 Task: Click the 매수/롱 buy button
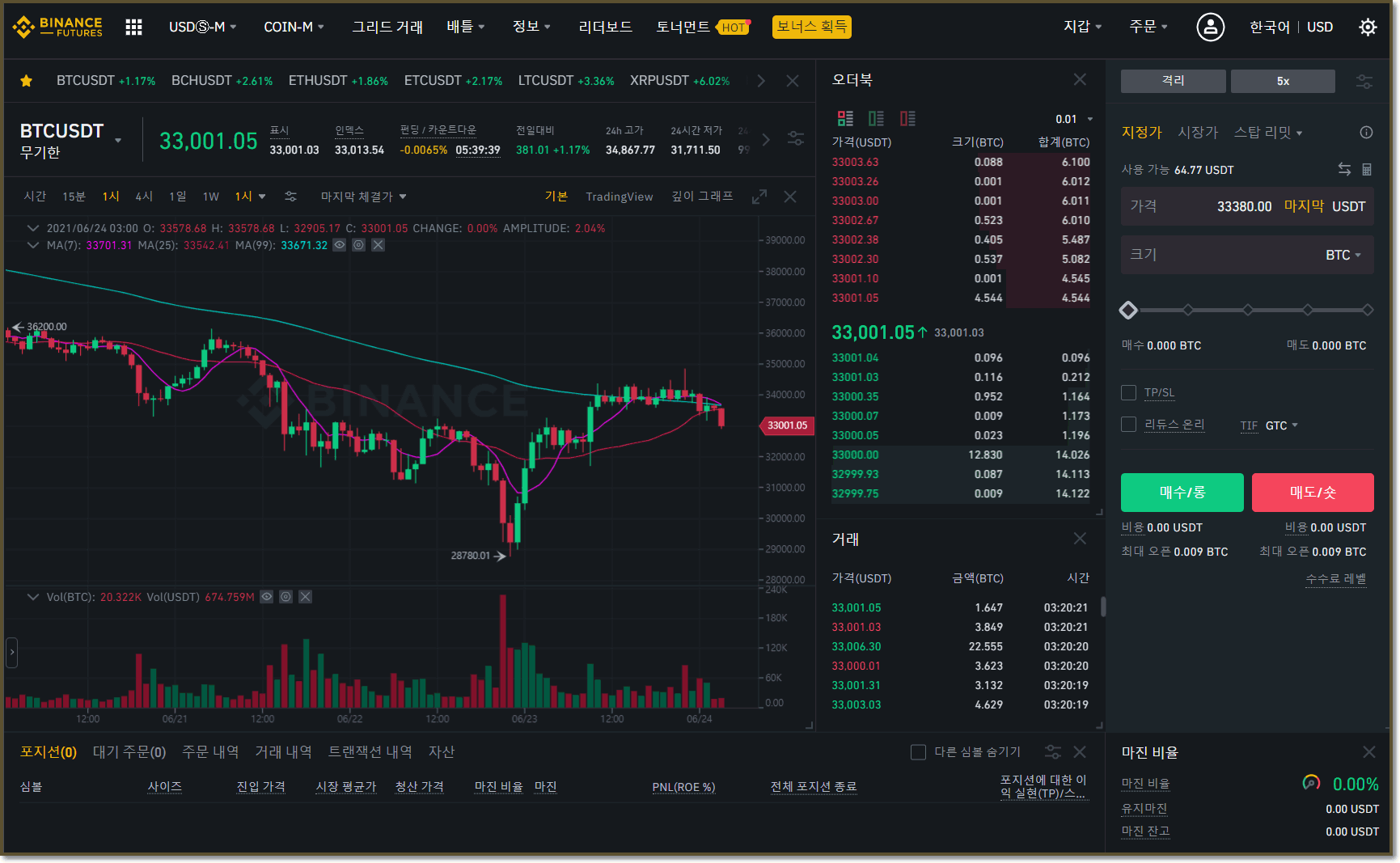click(1182, 493)
